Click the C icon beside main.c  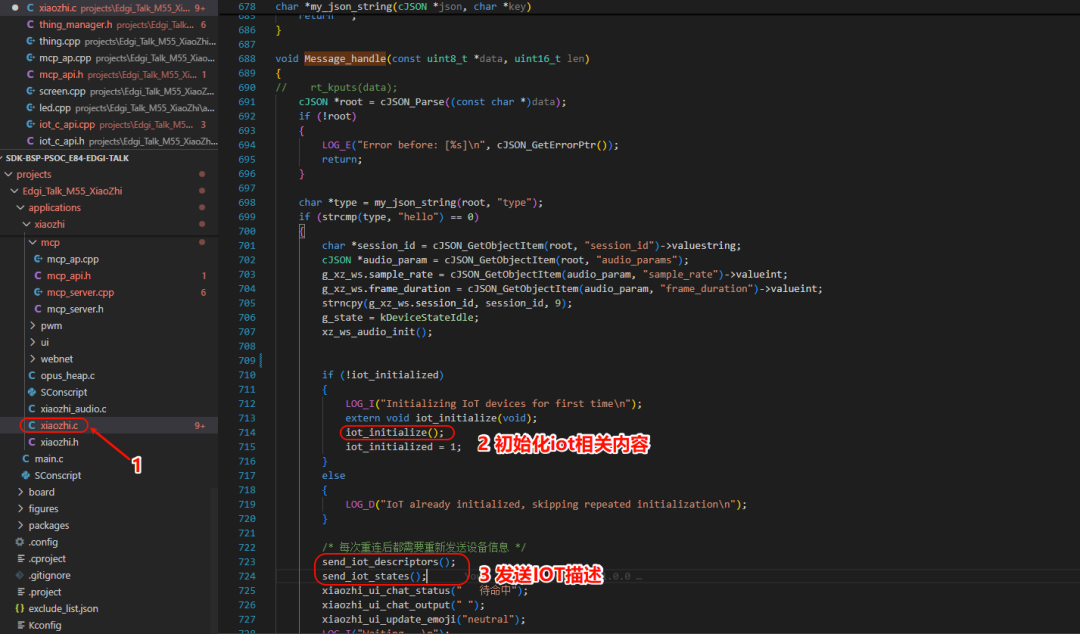25,458
